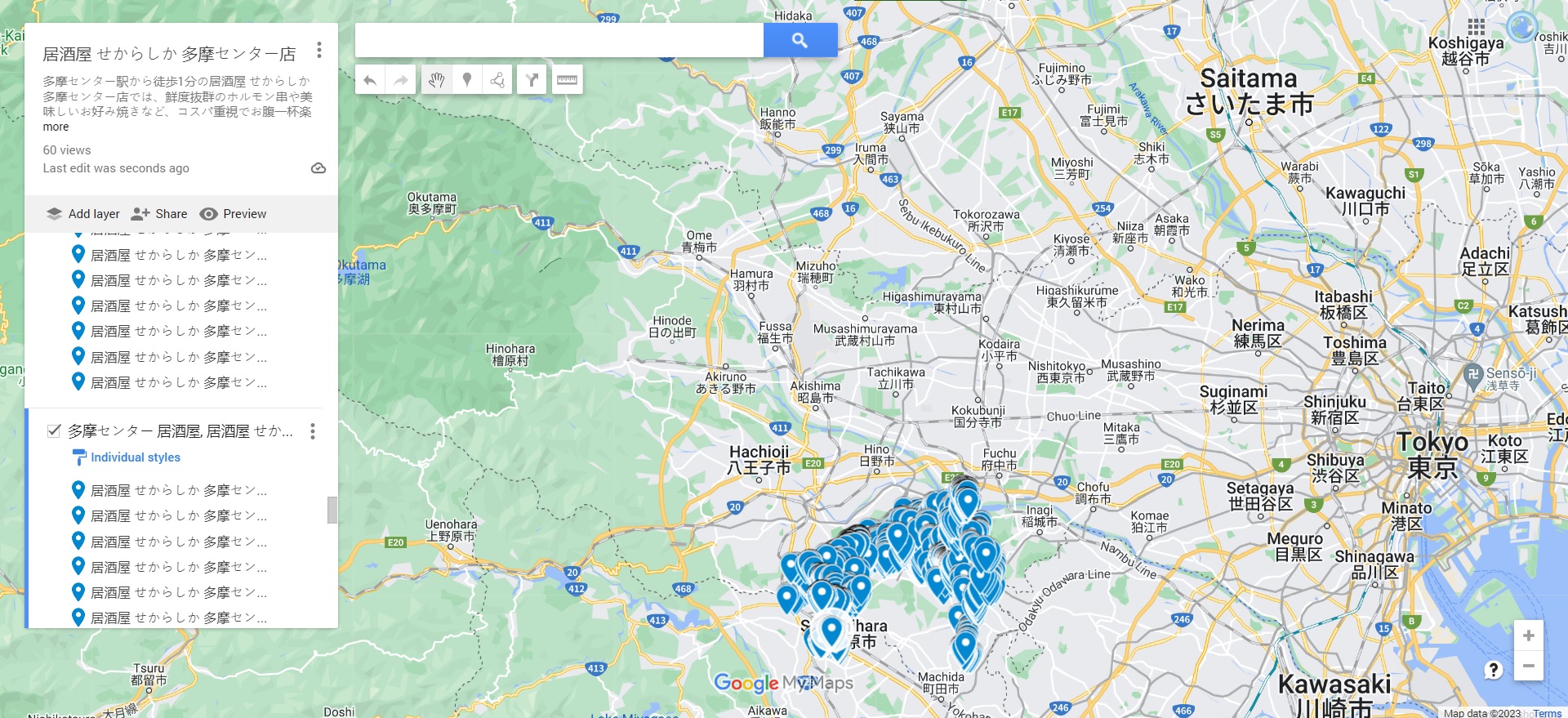
Task: Click the map description paragraph text
Action: coord(177,96)
